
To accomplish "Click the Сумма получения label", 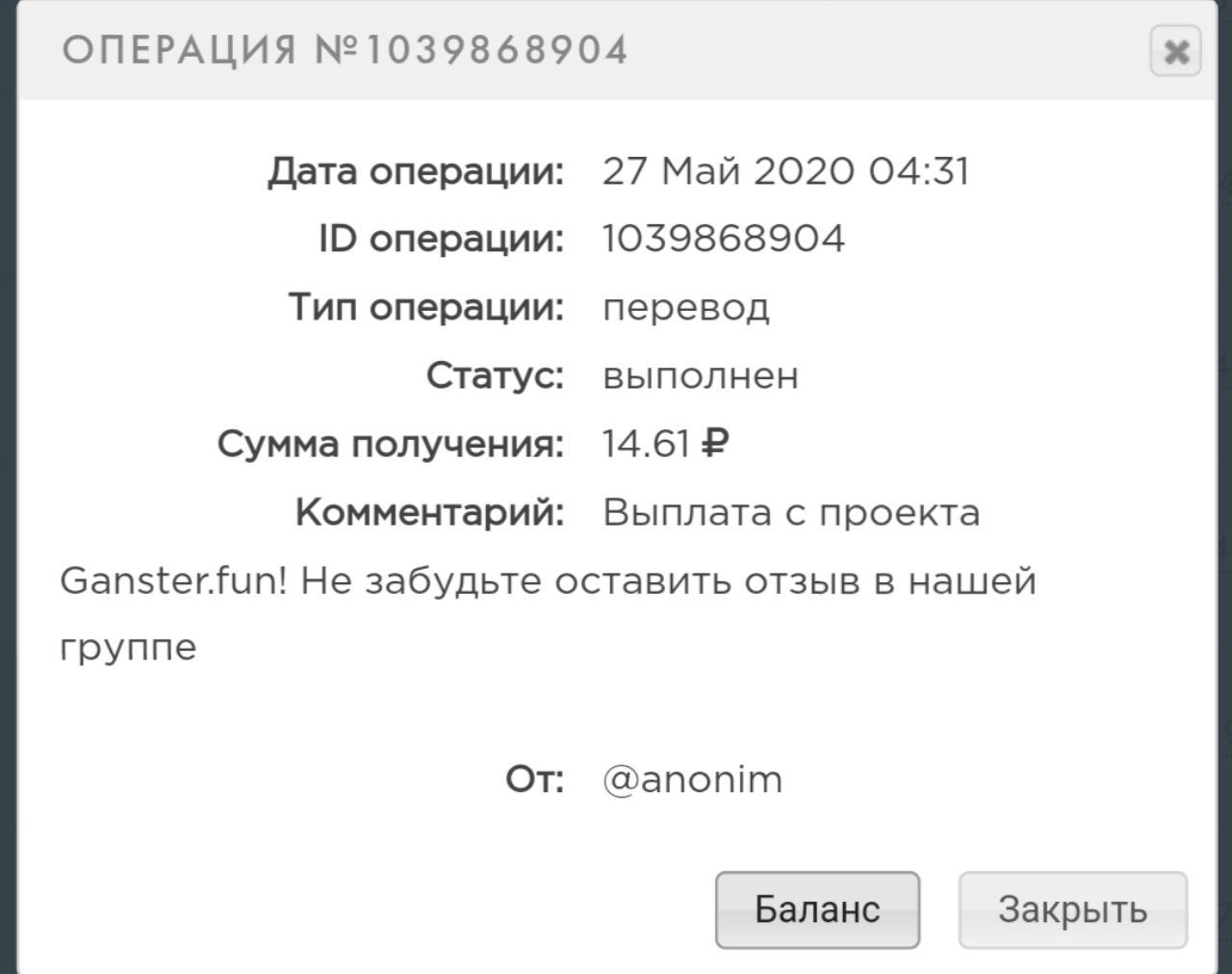I will 390,444.
